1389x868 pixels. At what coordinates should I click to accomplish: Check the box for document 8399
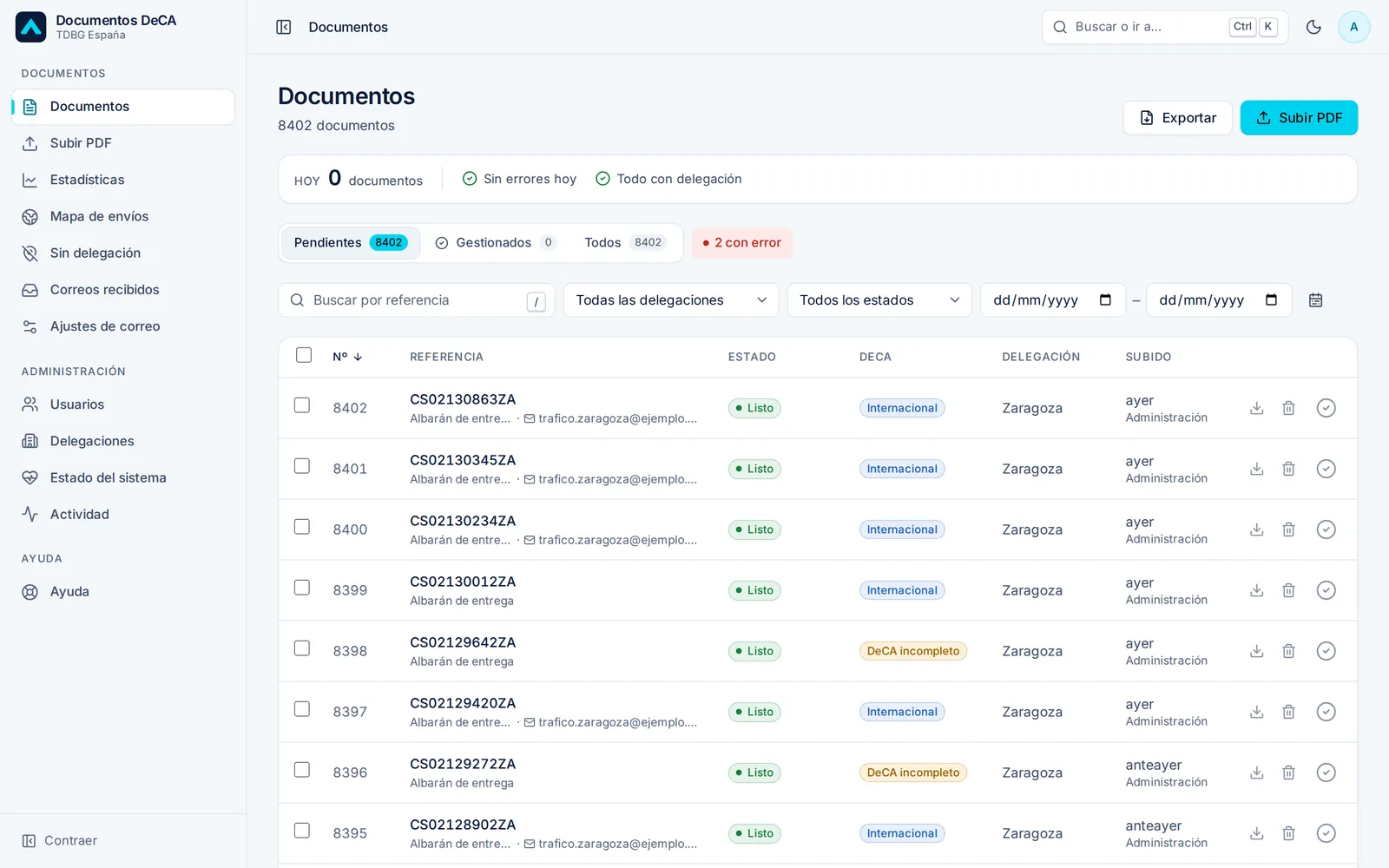coord(302,588)
